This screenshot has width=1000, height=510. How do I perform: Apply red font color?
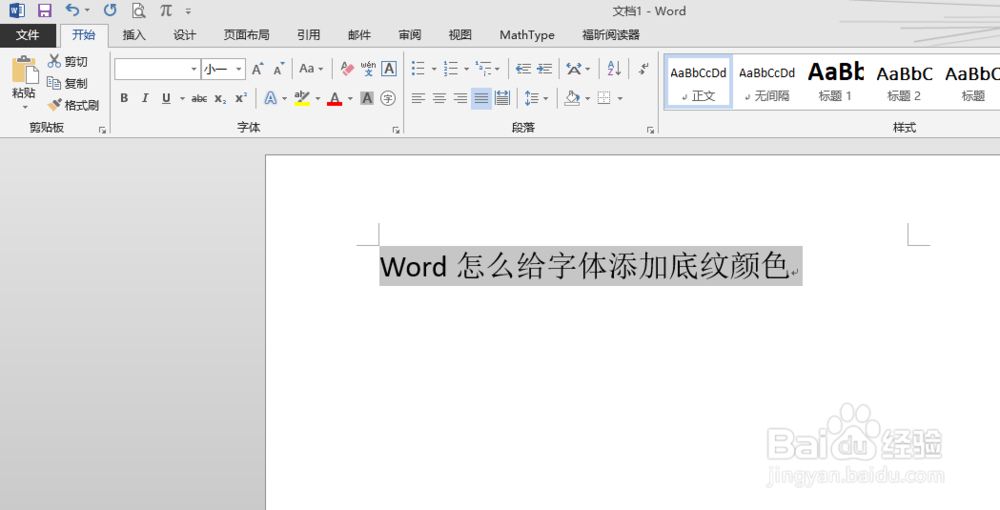[x=335, y=98]
